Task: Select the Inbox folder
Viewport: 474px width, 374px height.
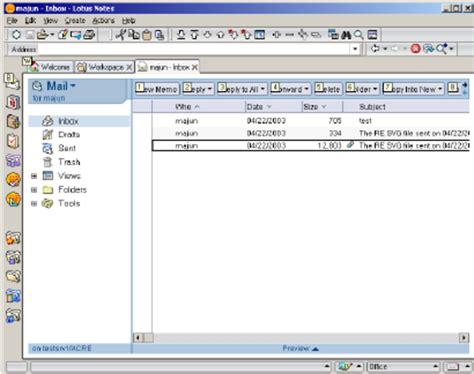Action: [x=79, y=121]
